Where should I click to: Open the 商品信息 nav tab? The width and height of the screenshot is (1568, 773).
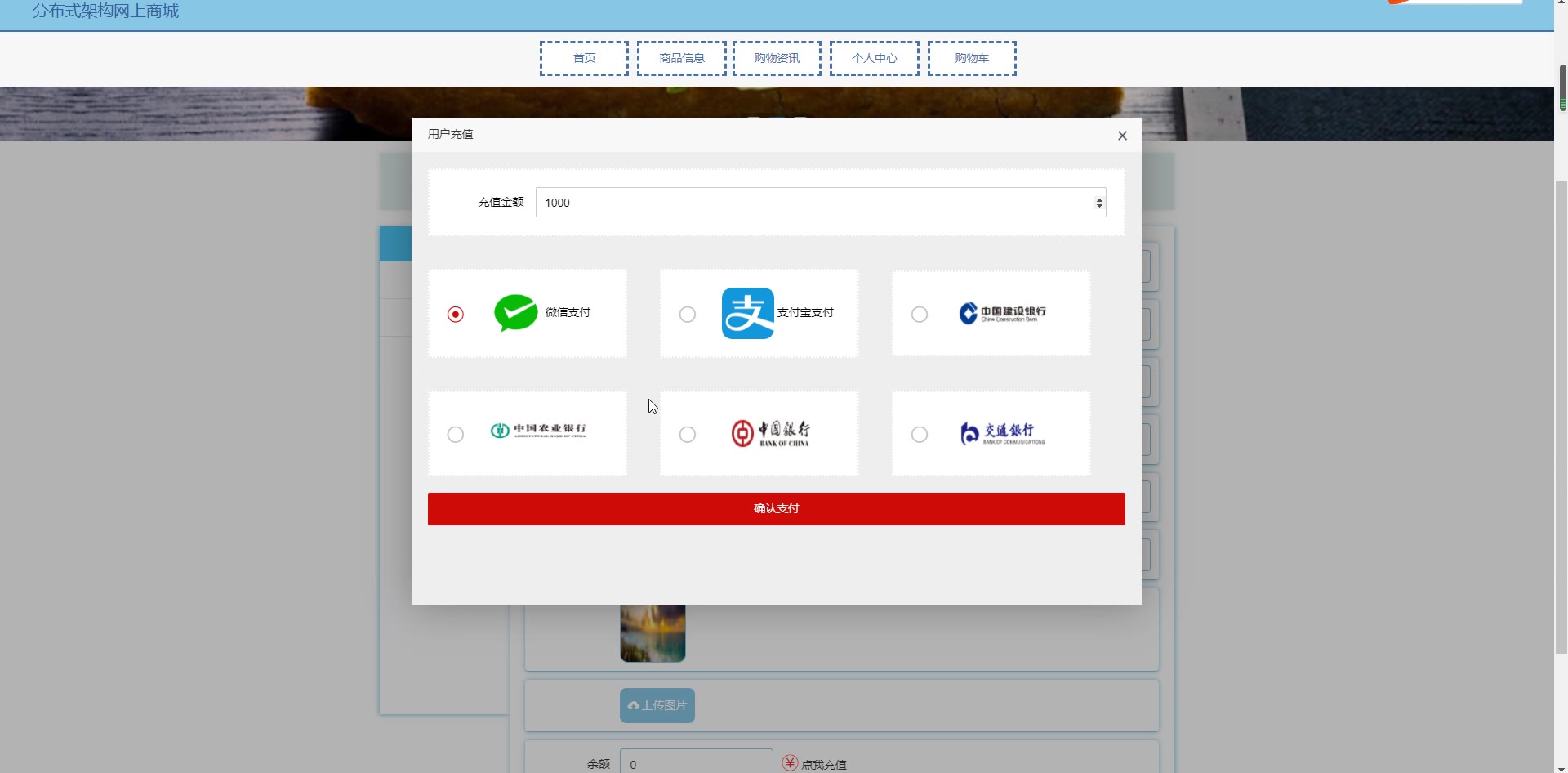tap(682, 58)
